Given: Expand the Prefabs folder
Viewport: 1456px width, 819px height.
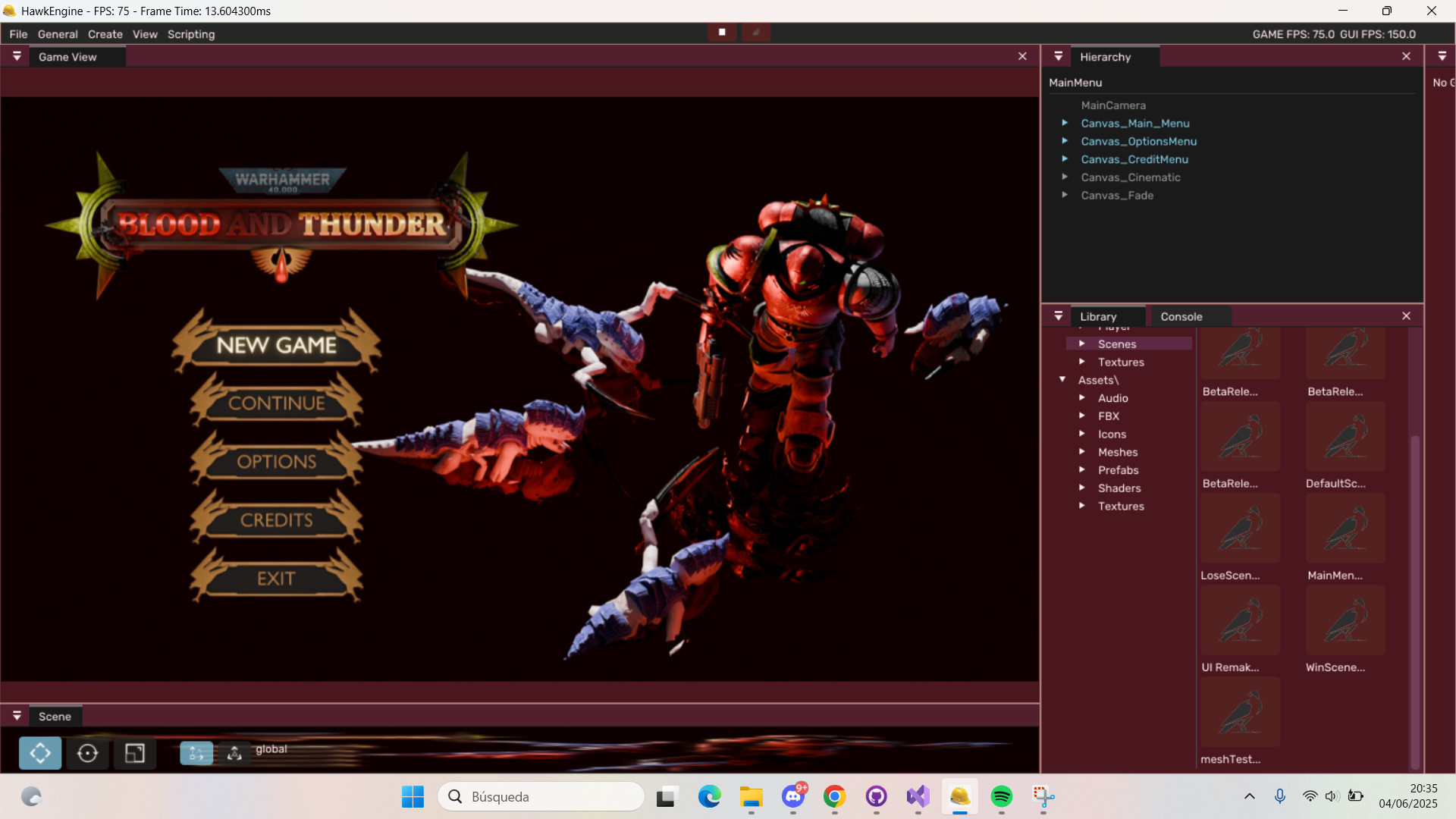Looking at the screenshot, I should (x=1082, y=470).
